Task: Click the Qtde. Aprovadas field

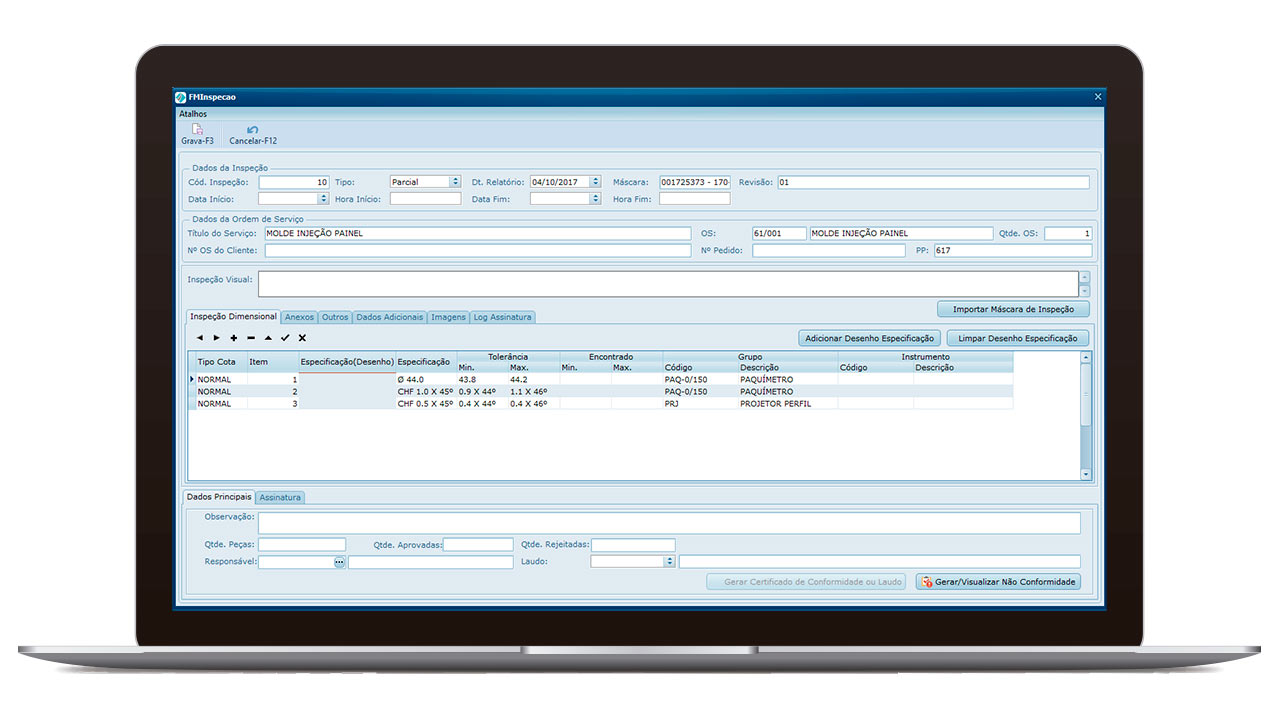Action: pyautogui.click(x=478, y=545)
